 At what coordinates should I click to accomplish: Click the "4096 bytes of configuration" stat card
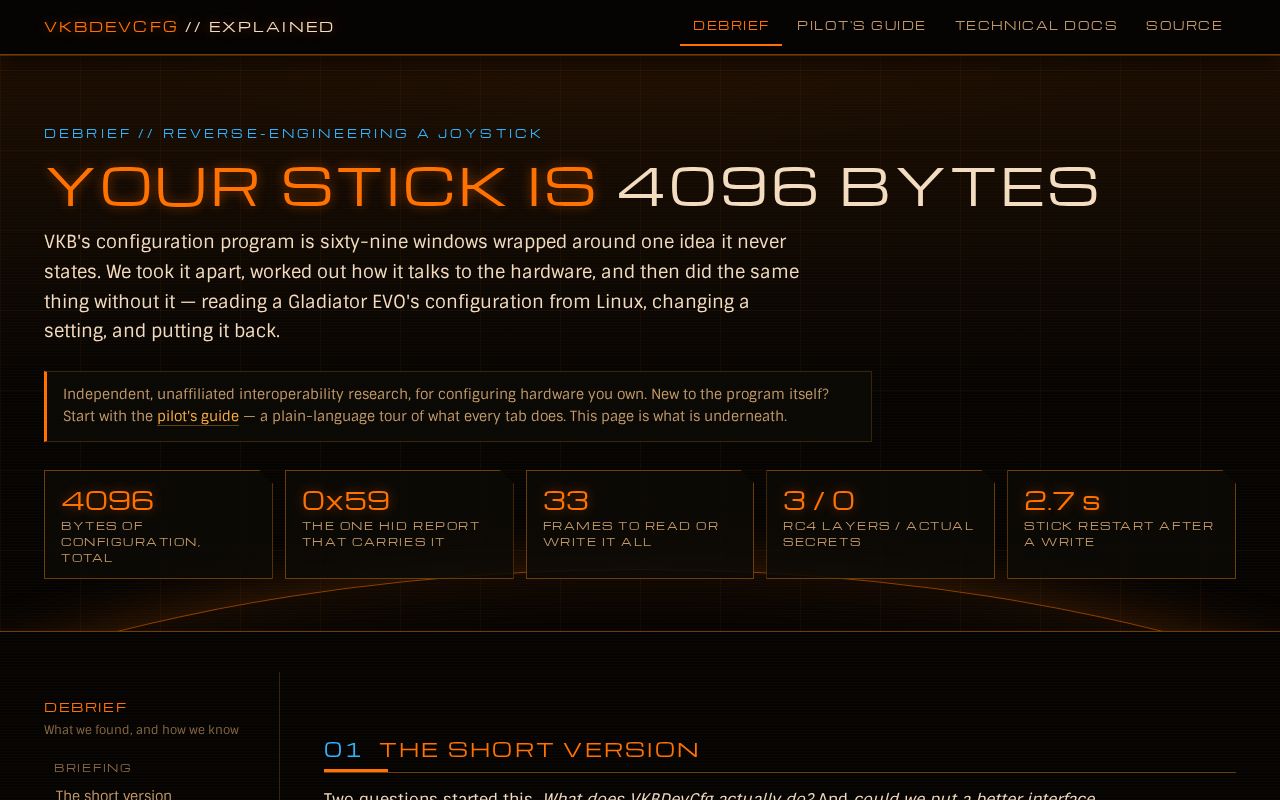[x=158, y=524]
